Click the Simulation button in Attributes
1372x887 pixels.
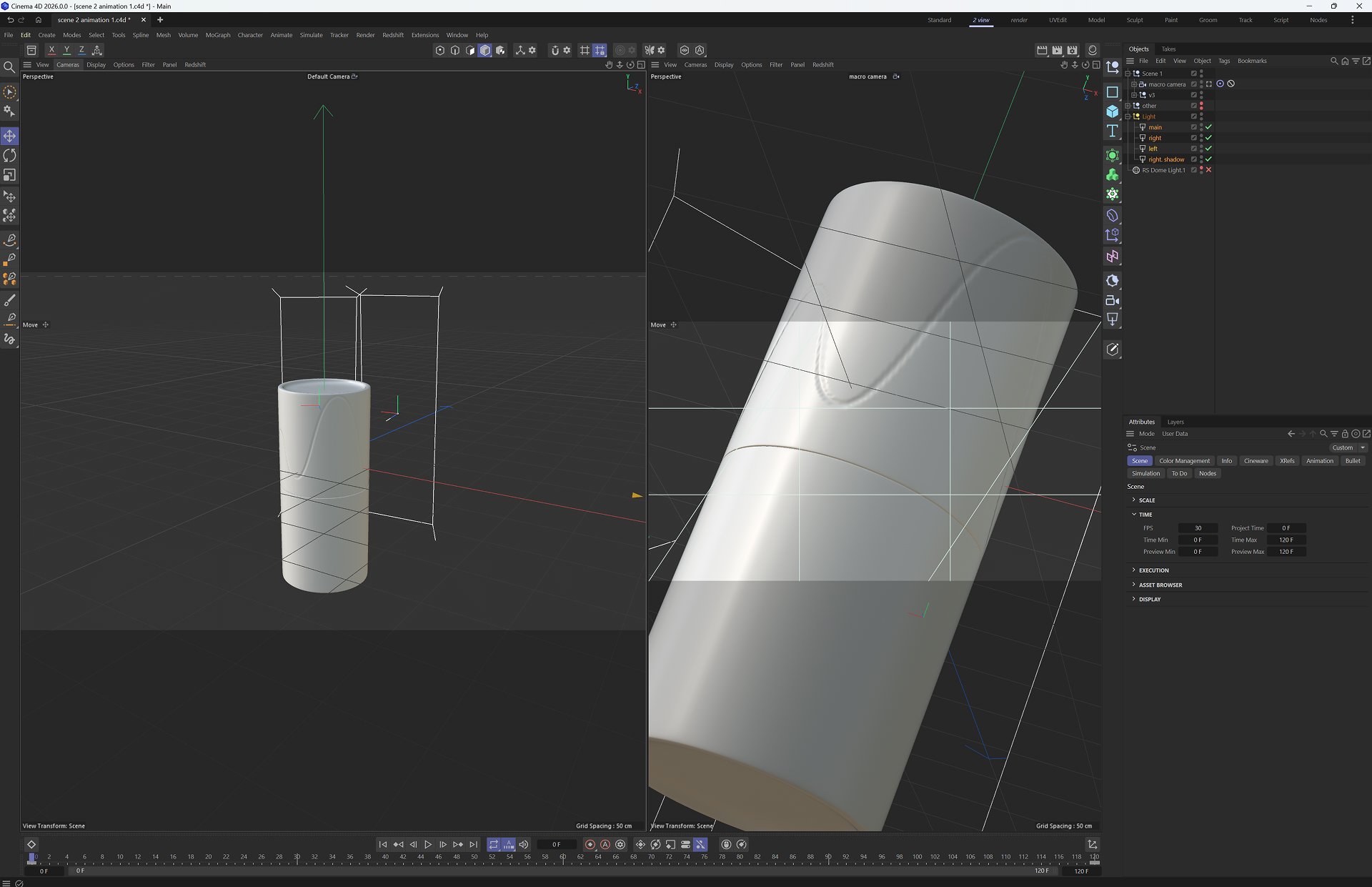1145,473
